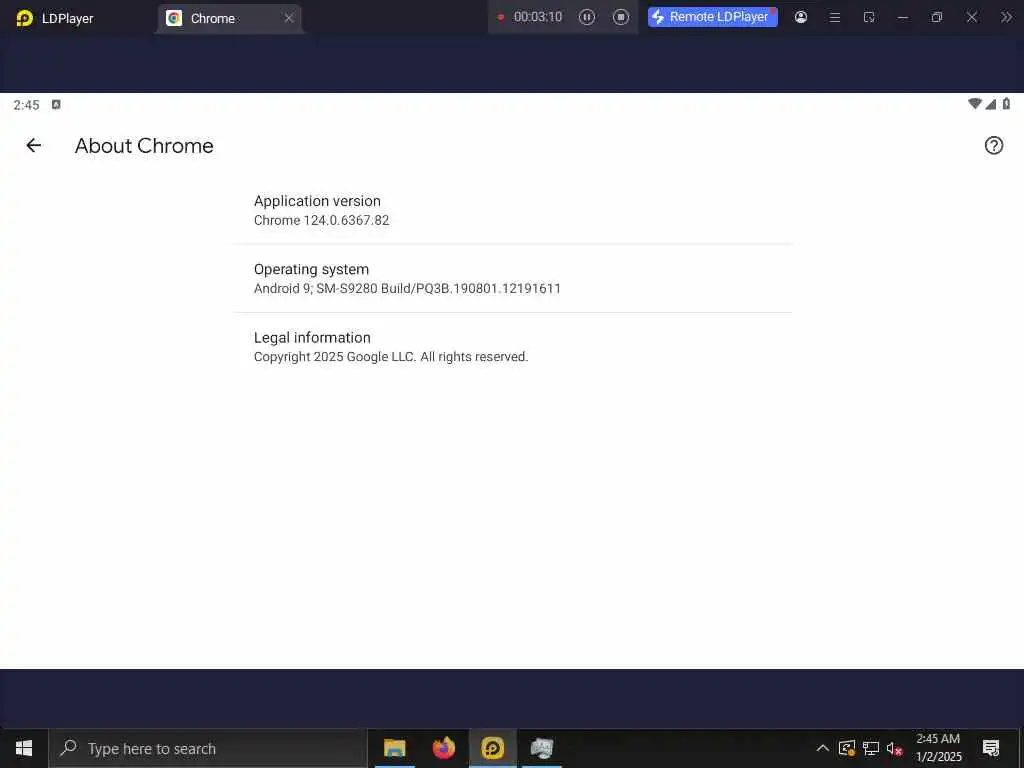Image resolution: width=1024 pixels, height=768 pixels.
Task: Open the taskbar clock showing 2:45 AM
Action: [x=938, y=748]
